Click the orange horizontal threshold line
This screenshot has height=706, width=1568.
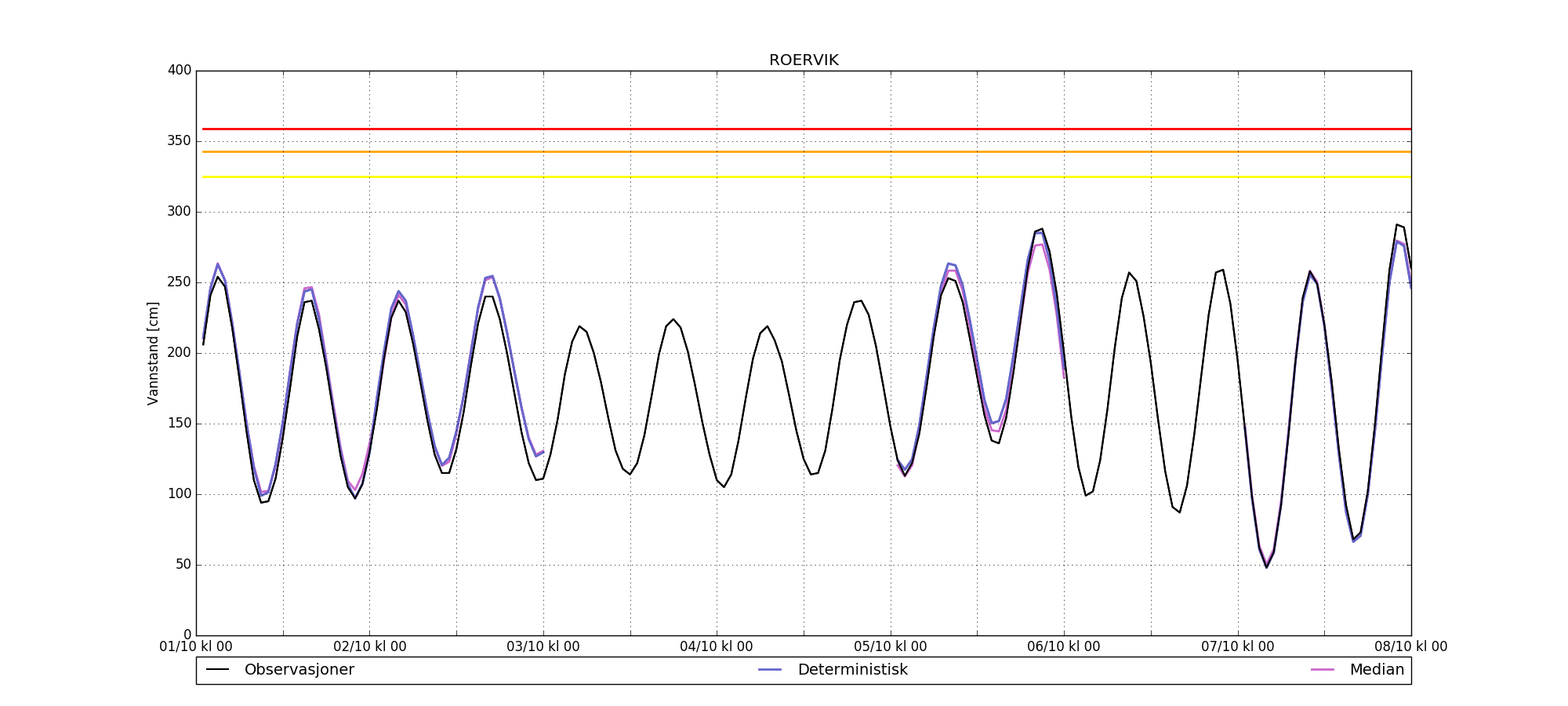coord(807,151)
